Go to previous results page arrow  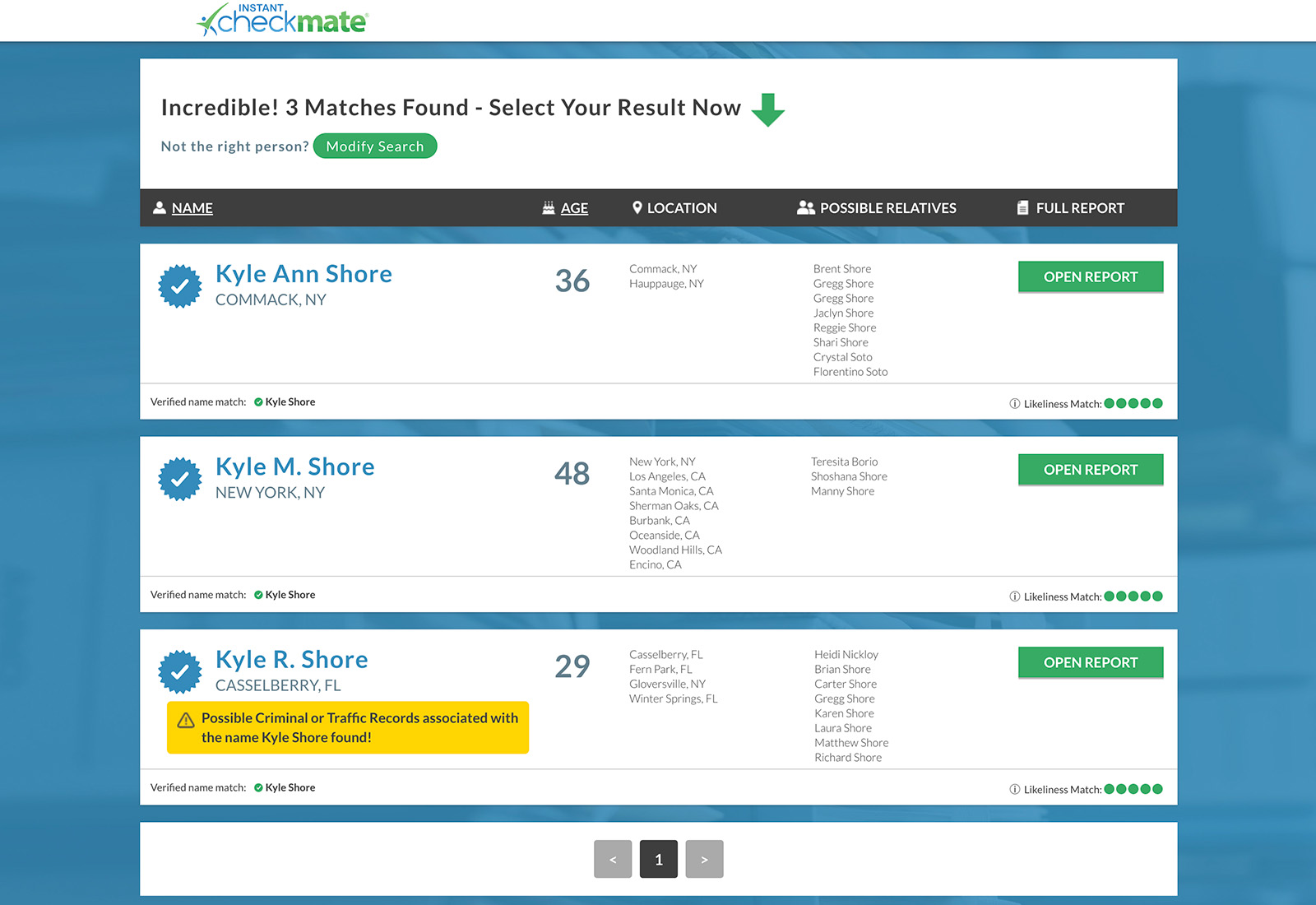613,859
